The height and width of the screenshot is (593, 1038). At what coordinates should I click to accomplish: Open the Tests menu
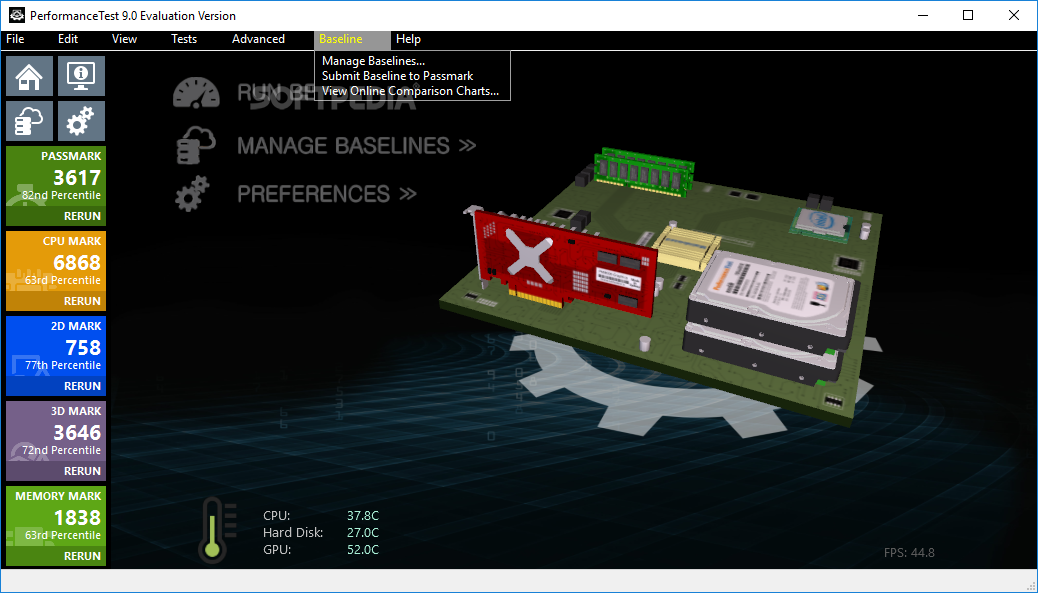[x=184, y=39]
